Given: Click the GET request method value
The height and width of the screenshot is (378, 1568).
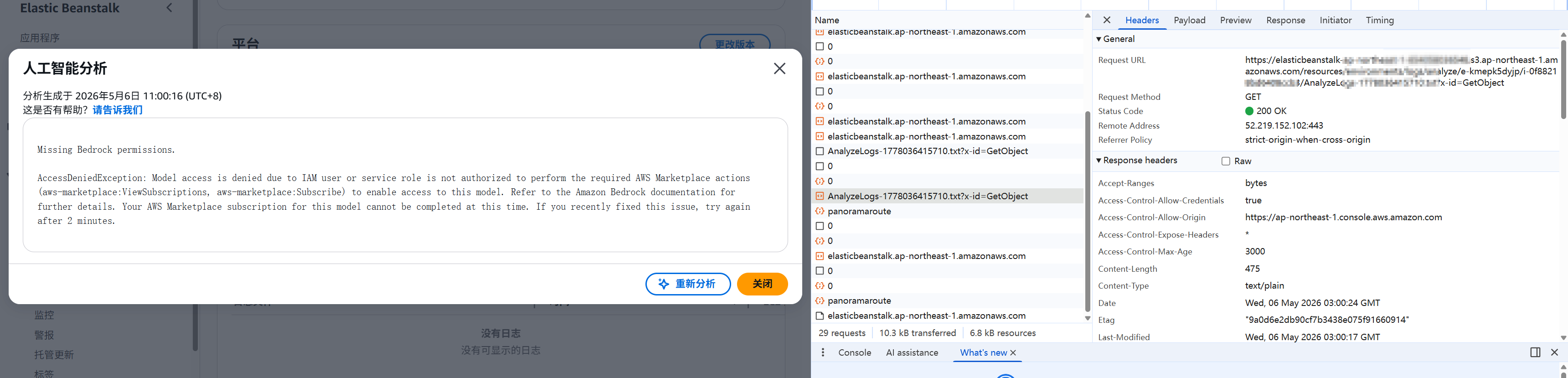Looking at the screenshot, I should [x=1253, y=97].
